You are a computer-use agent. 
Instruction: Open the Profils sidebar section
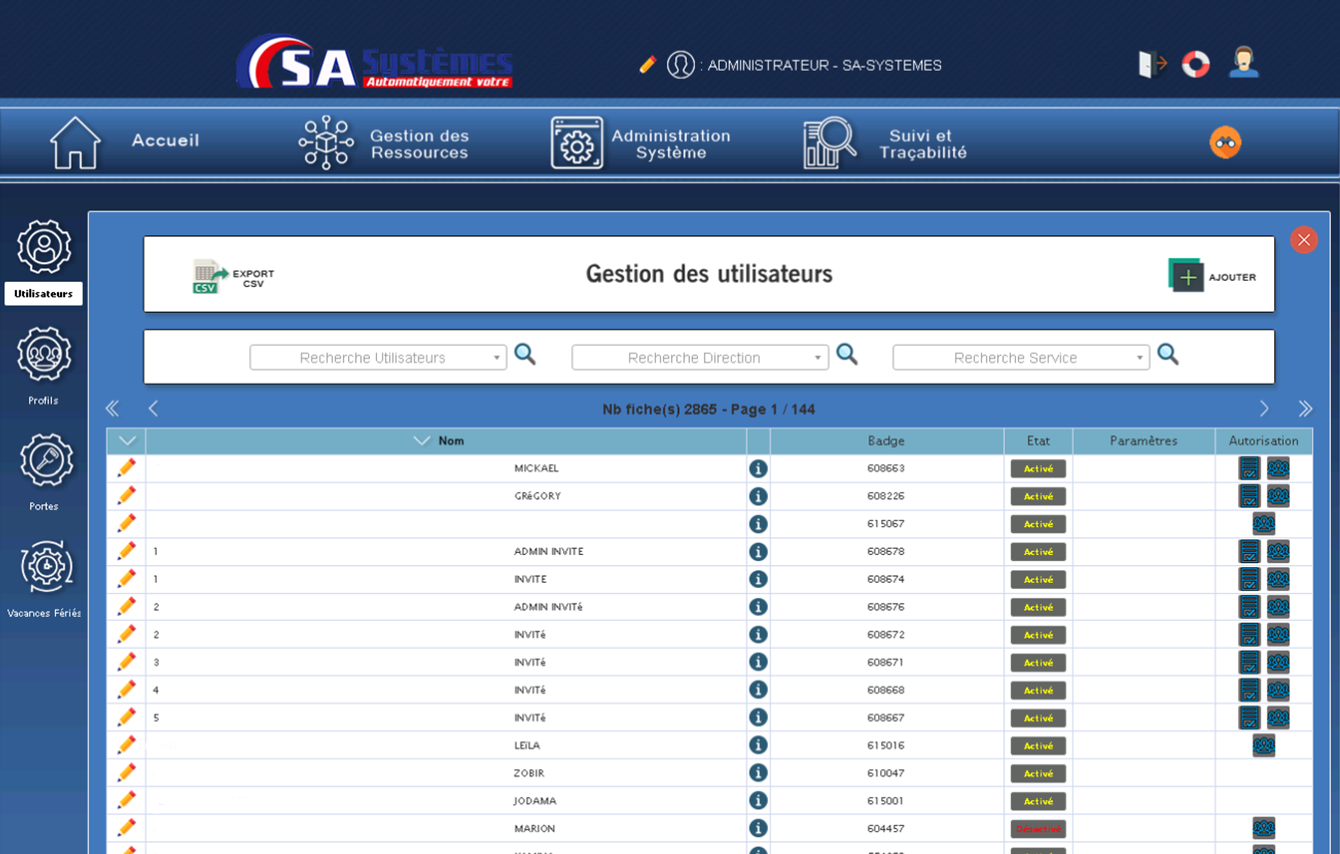point(44,355)
